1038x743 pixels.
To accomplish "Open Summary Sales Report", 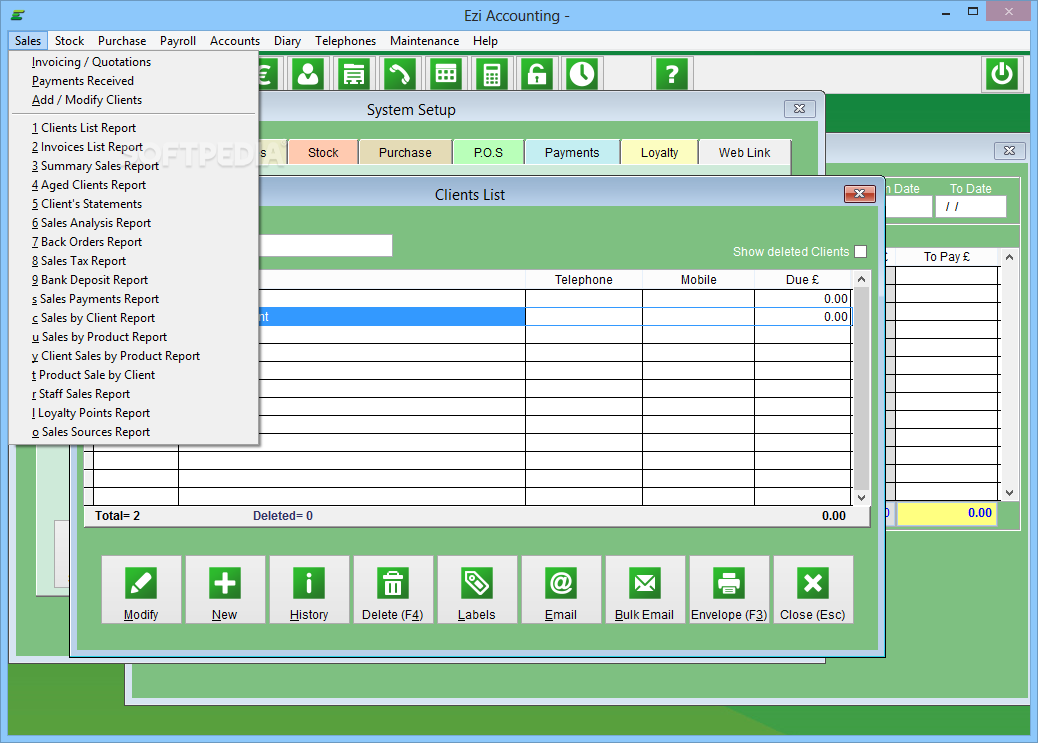I will [x=134, y=166].
